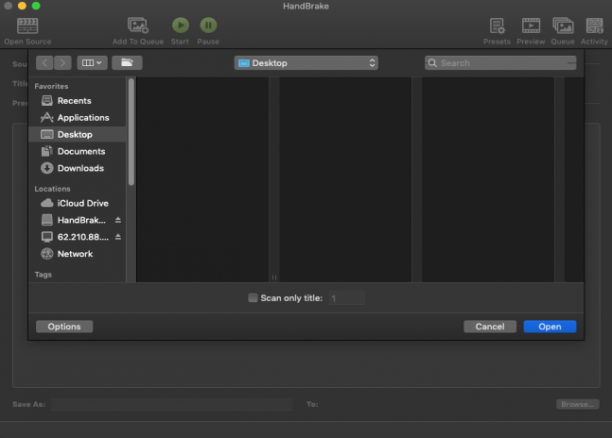Click the Pause toolbar button
Screen dimensions: 612x438
pyautogui.click(x=208, y=25)
